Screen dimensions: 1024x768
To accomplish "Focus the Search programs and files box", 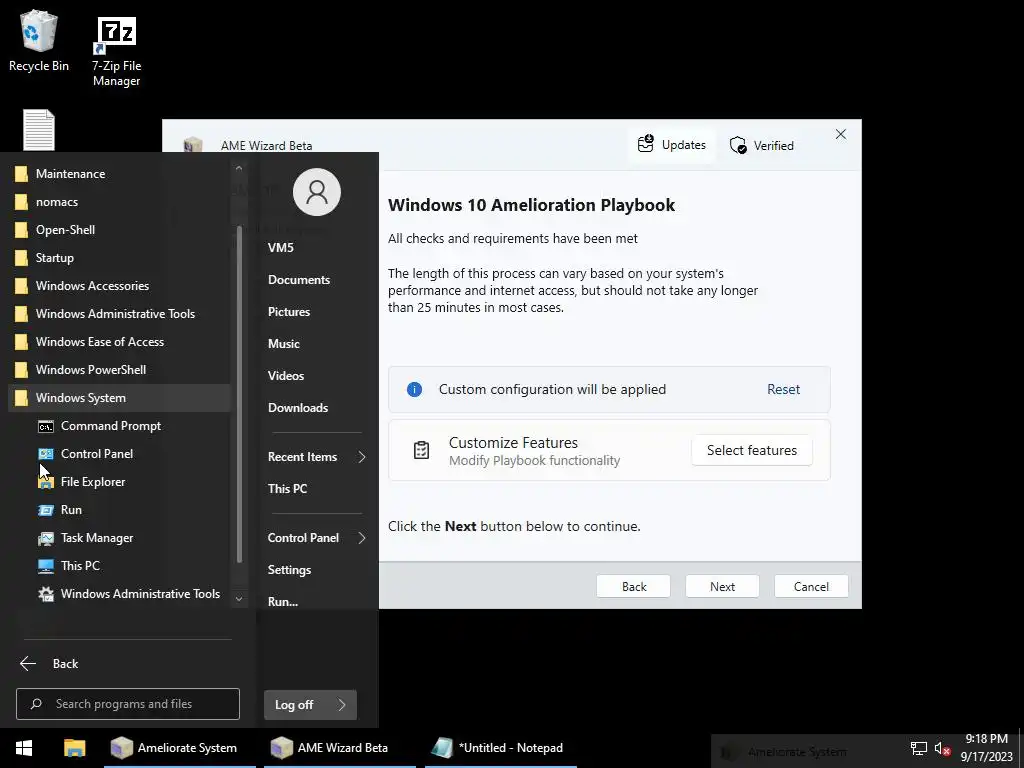I will point(128,704).
